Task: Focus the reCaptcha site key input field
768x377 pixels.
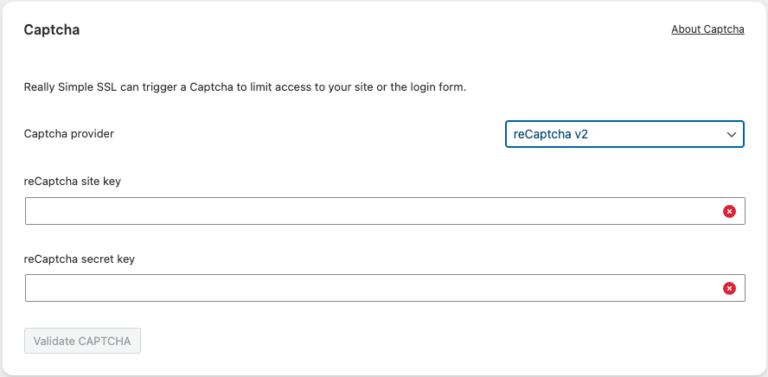Action: [x=385, y=211]
